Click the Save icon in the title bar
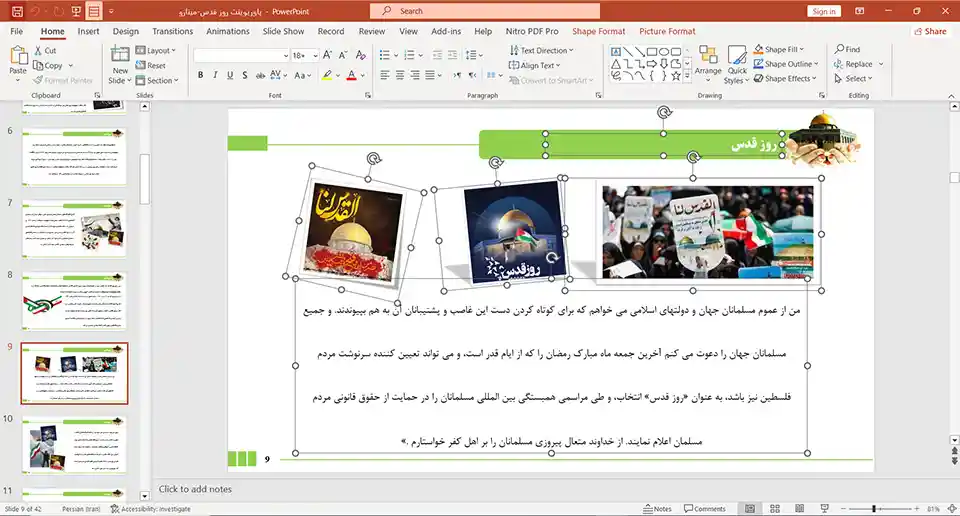Image resolution: width=960 pixels, height=516 pixels. coord(17,11)
